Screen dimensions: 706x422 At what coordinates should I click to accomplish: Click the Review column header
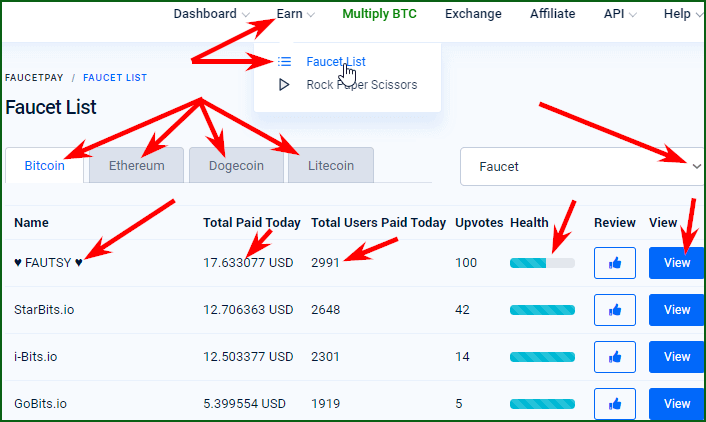pos(615,222)
